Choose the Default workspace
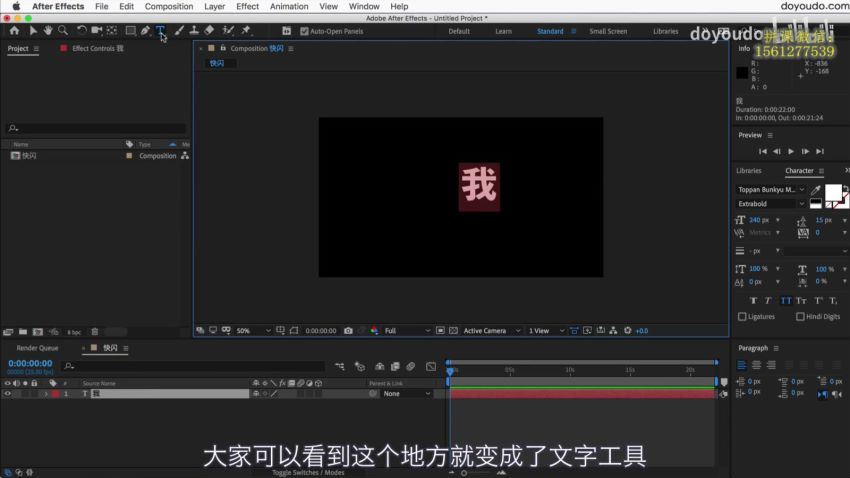The width and height of the screenshot is (850, 478). click(x=459, y=31)
